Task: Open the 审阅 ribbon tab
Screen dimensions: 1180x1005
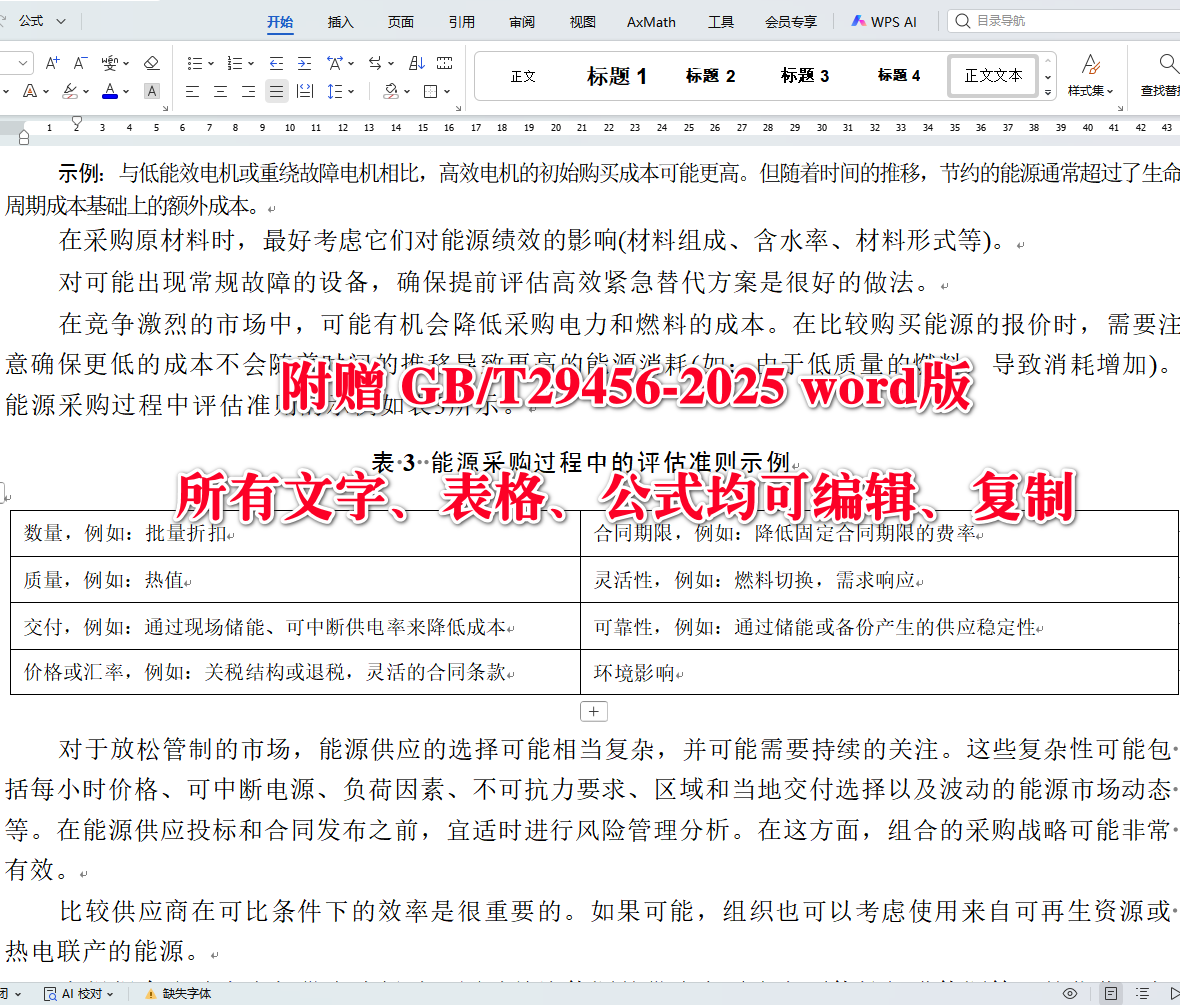Action: 521,21
